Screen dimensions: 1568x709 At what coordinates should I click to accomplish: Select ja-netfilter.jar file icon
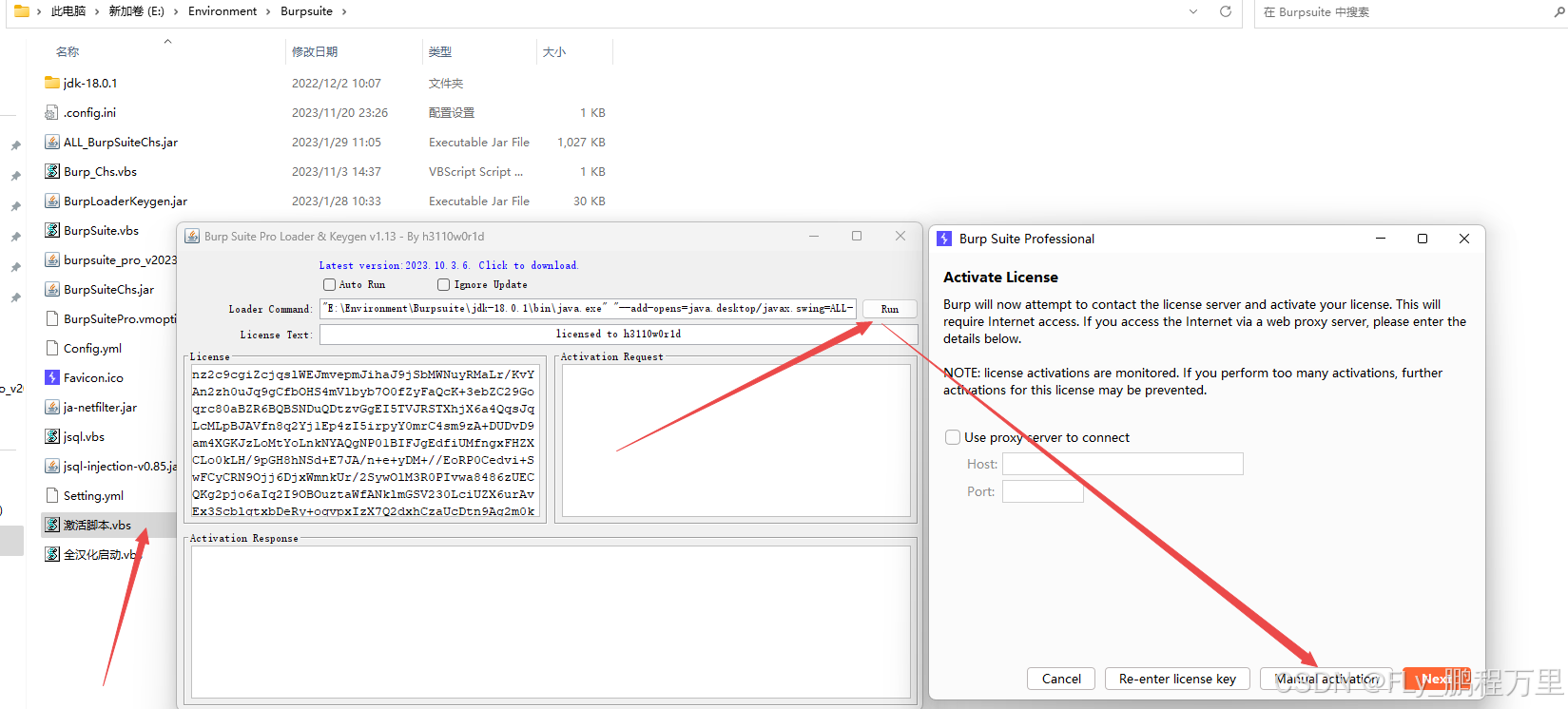click(52, 407)
